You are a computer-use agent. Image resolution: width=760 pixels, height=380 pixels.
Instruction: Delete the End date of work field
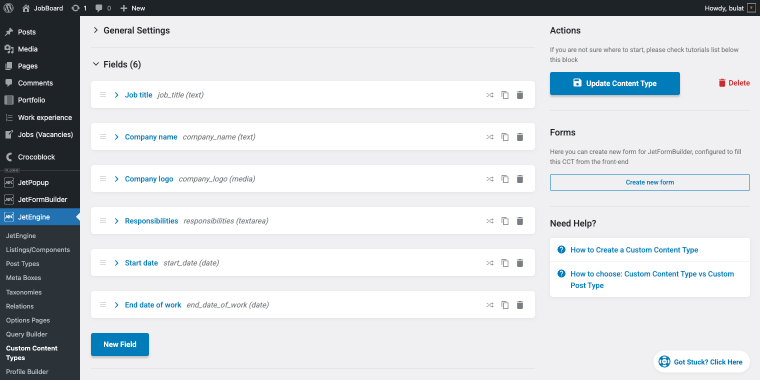[x=520, y=305]
